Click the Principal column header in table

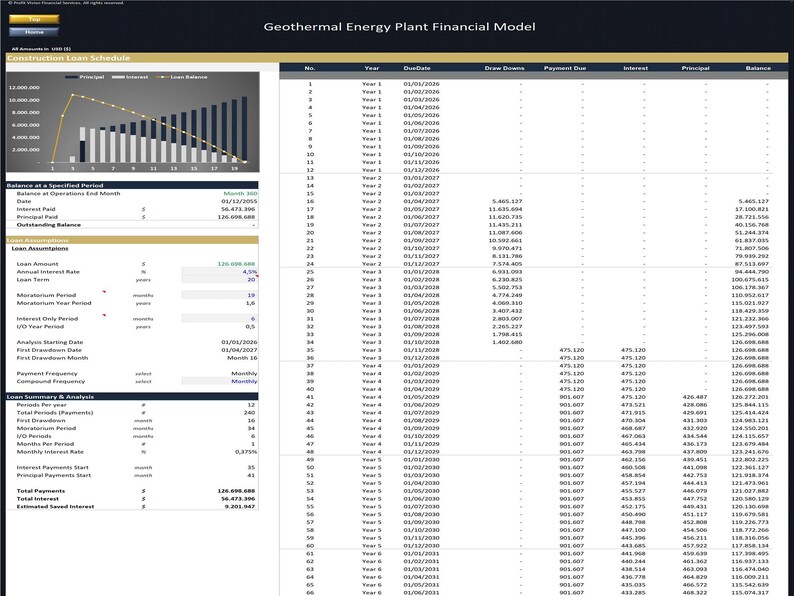[695, 68]
